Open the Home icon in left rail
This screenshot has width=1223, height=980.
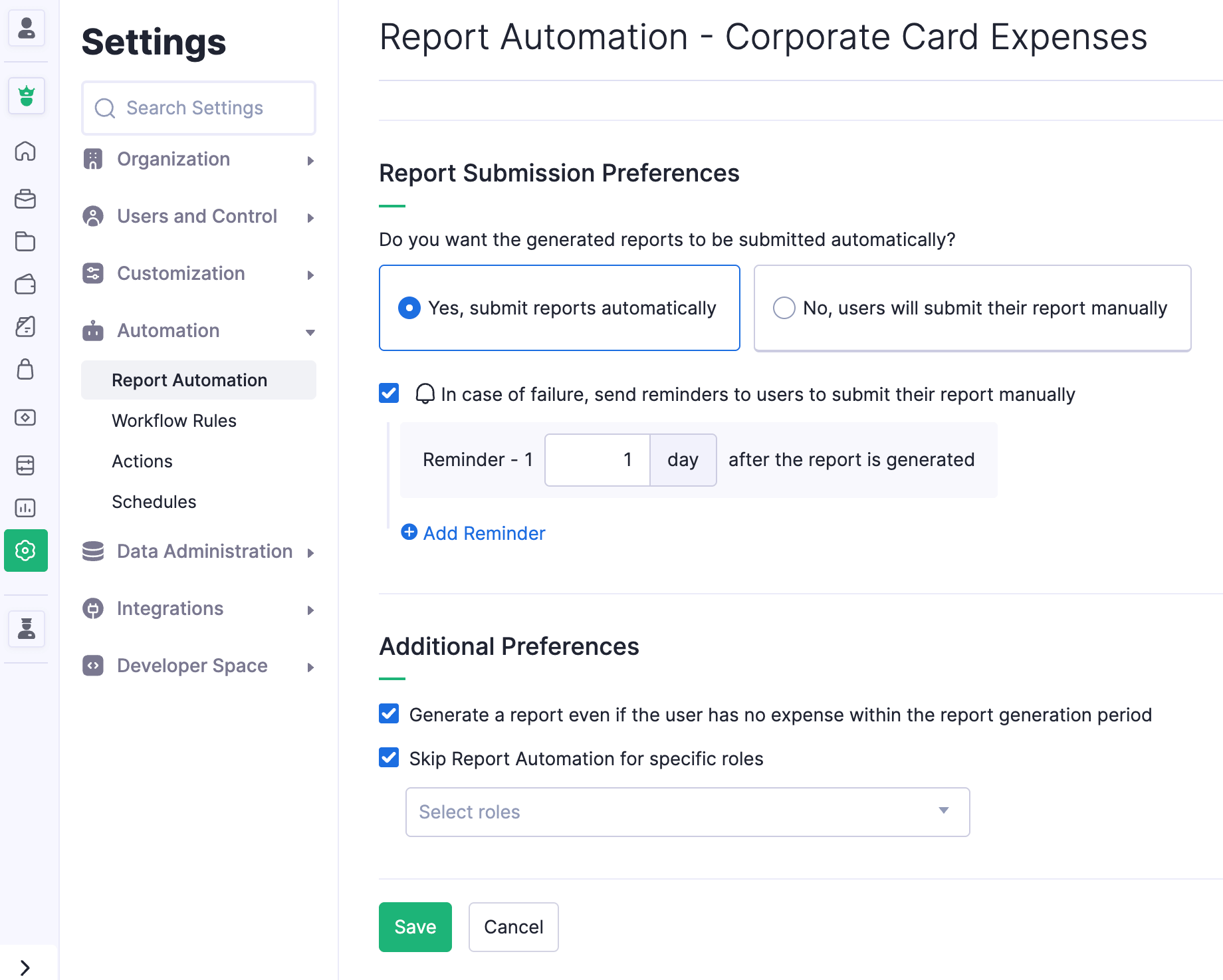point(25,151)
